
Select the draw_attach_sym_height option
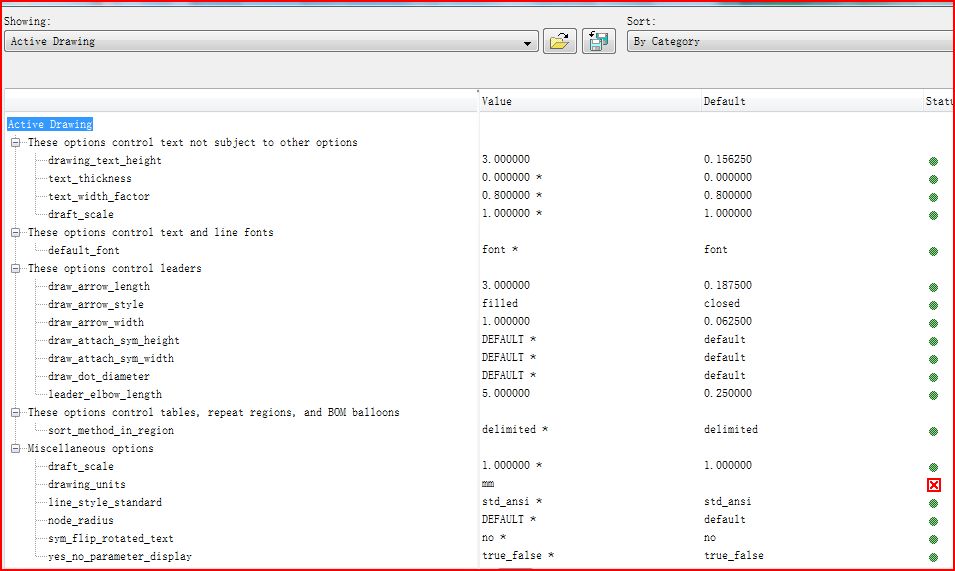click(114, 340)
